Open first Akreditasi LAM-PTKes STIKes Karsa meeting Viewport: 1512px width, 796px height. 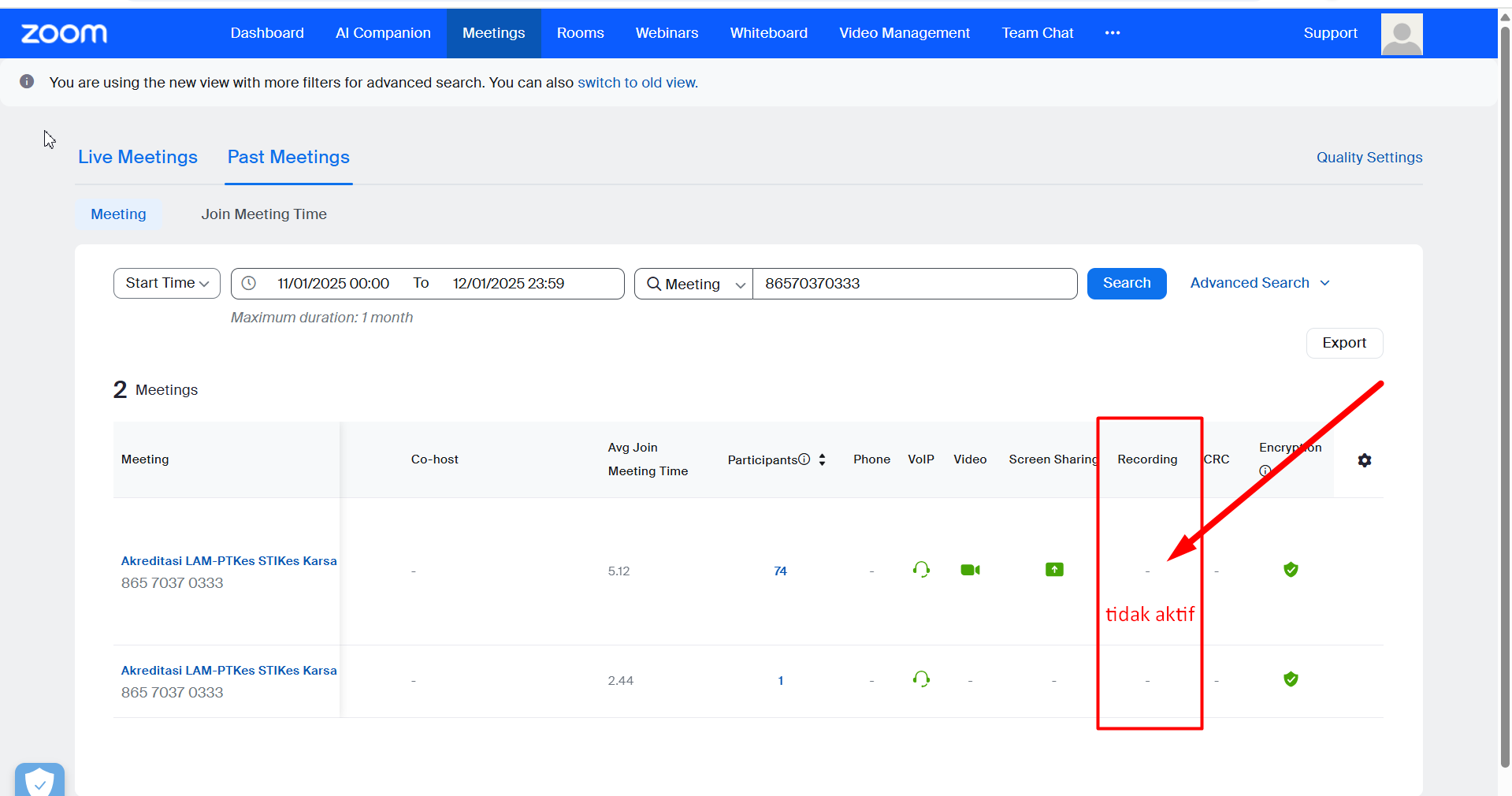coord(228,561)
